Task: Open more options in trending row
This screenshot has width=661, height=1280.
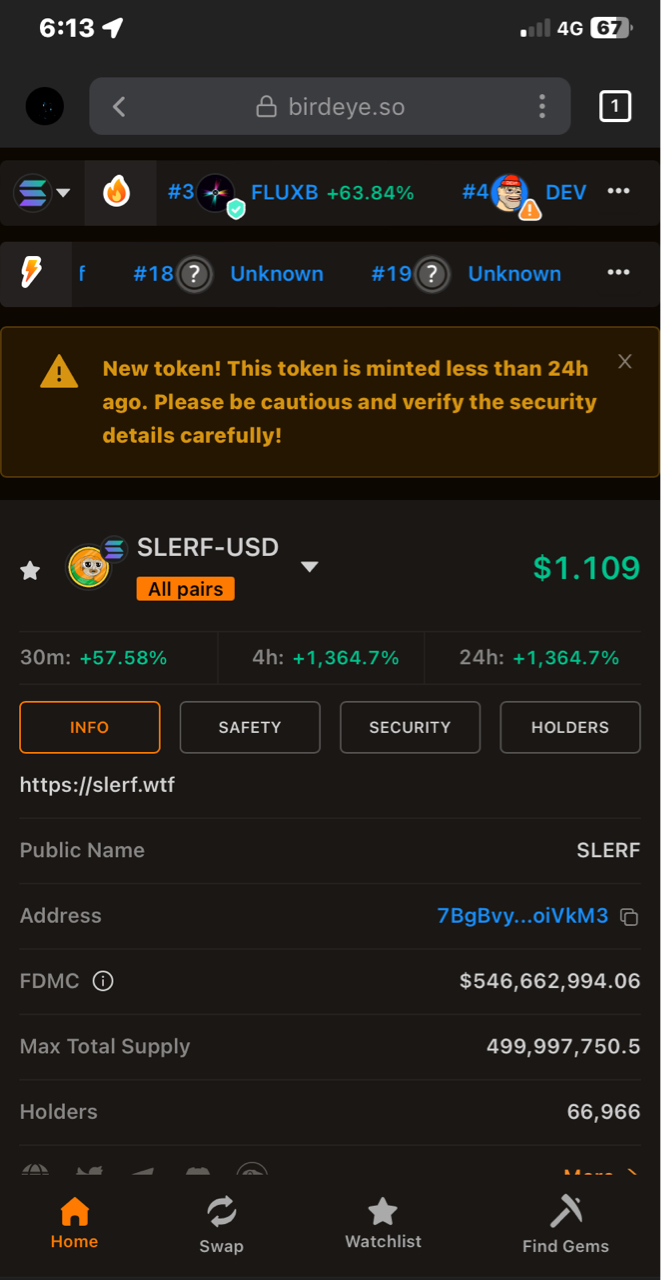Action: pyautogui.click(x=619, y=191)
